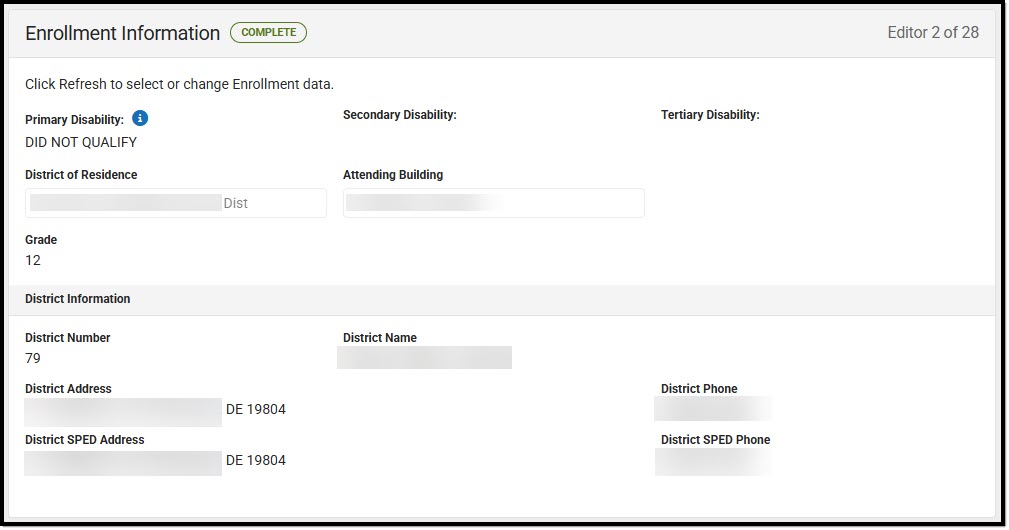This screenshot has height=530, width=1009.
Task: Click the 'District SPED Phone' label
Action: pyautogui.click(x=716, y=439)
